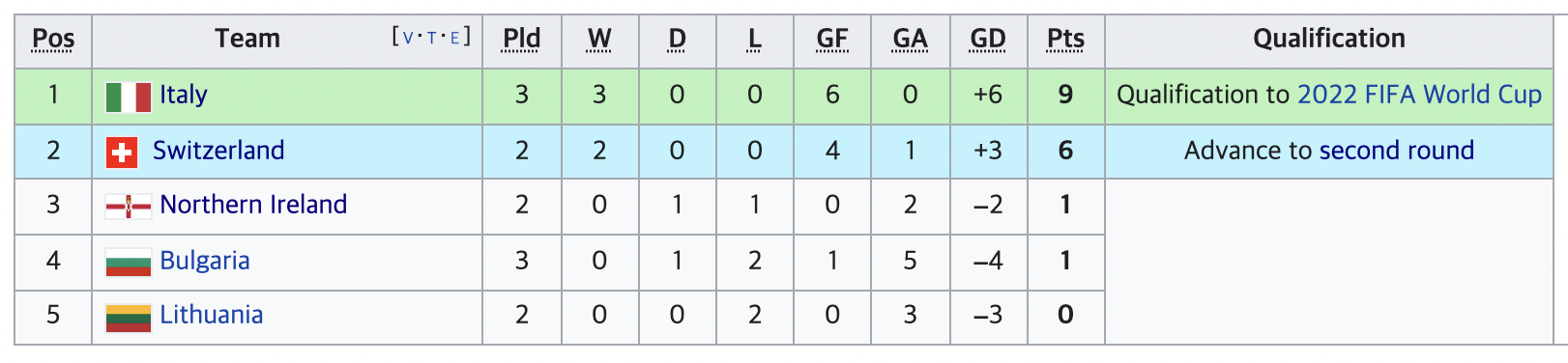Click the Pld column header abbreviation
1568x363 pixels.
522,39
